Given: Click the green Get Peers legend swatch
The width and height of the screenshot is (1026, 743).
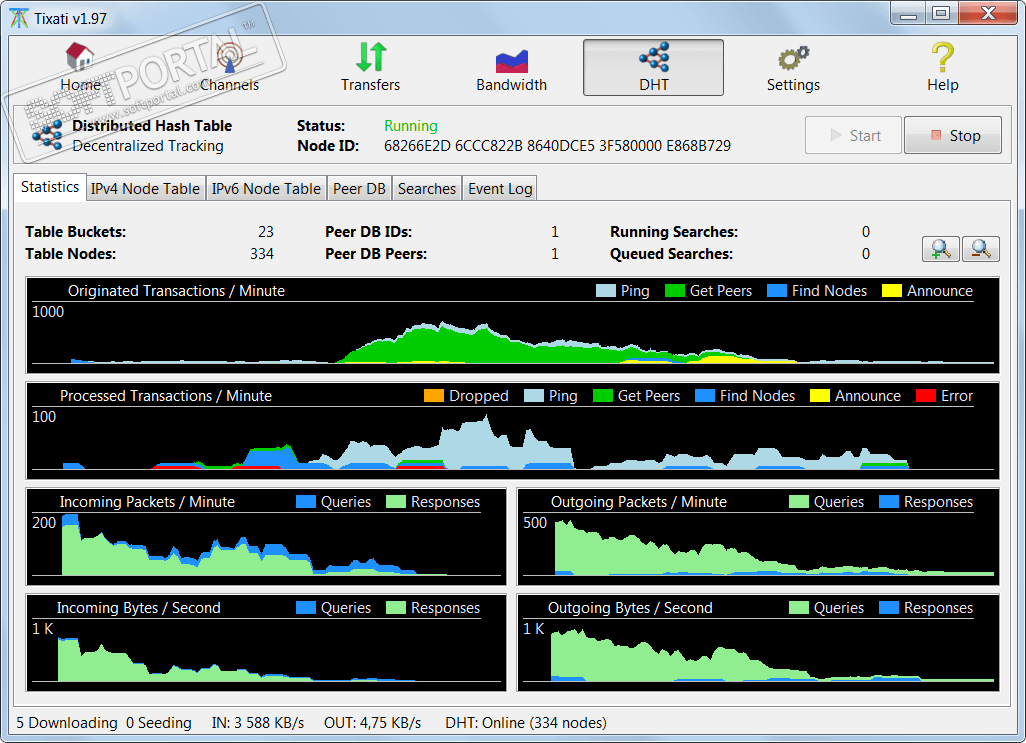Looking at the screenshot, I should pyautogui.click(x=674, y=291).
